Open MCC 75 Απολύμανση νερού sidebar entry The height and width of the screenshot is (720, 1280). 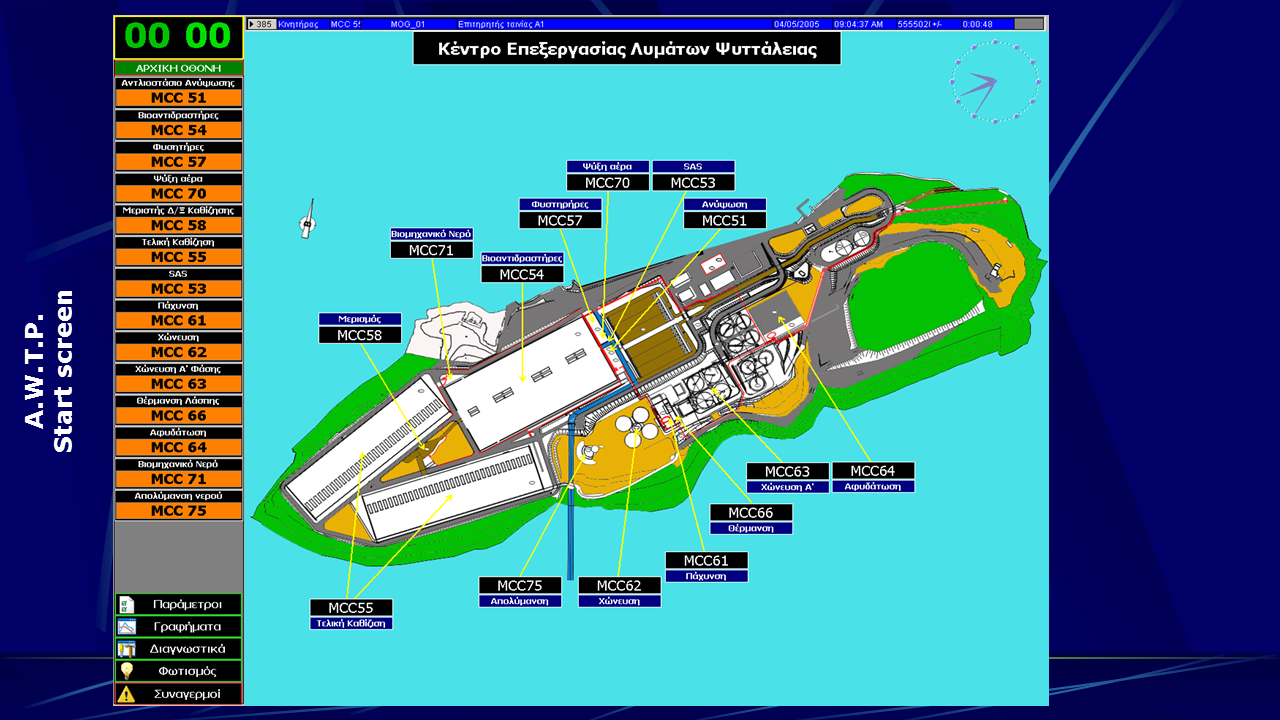(x=178, y=511)
